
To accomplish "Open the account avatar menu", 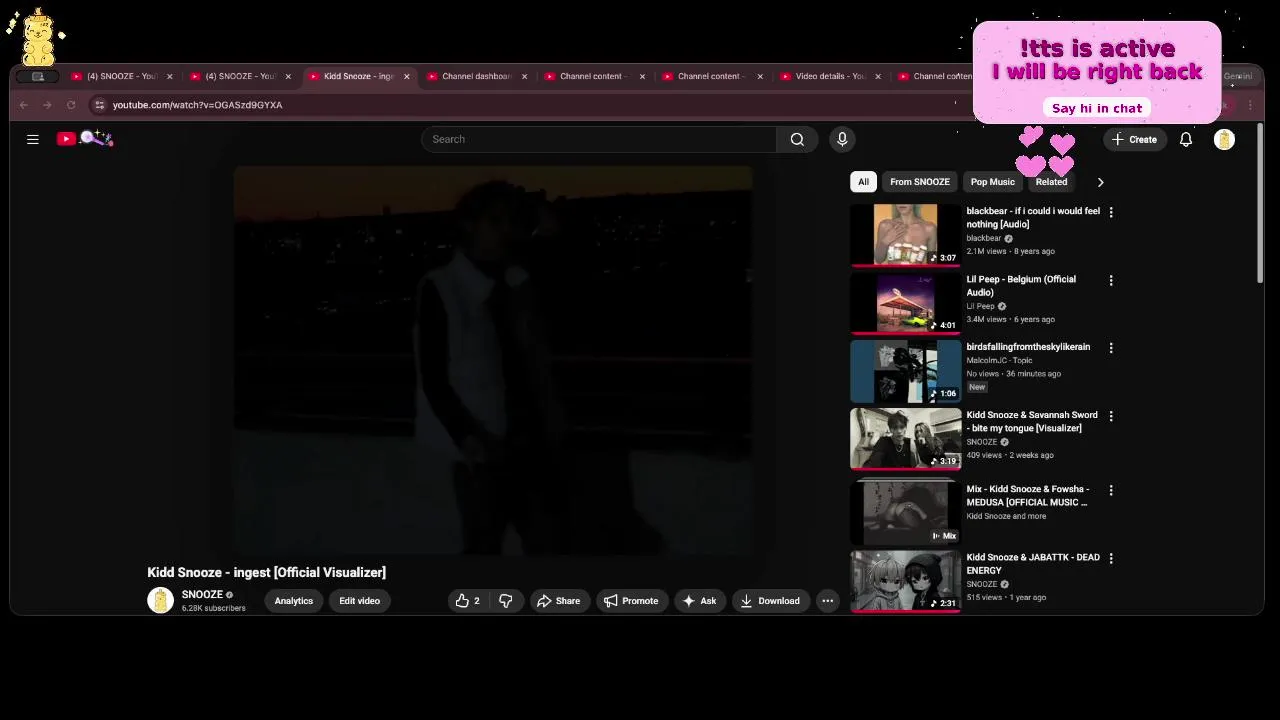I will 1224,139.
